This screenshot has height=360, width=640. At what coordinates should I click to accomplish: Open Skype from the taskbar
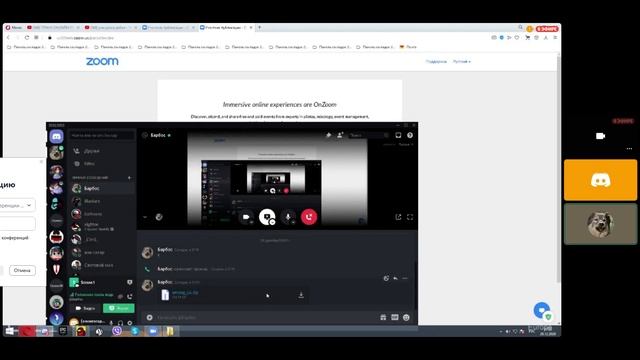click(x=135, y=331)
